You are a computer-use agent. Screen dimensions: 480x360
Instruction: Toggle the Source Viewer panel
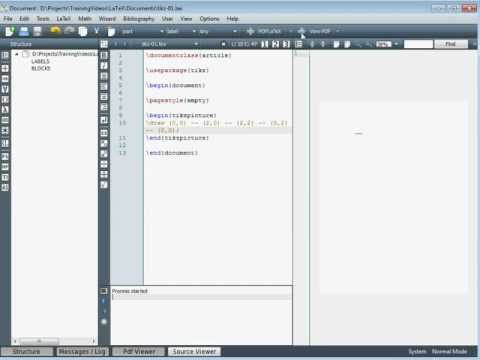(x=194, y=351)
